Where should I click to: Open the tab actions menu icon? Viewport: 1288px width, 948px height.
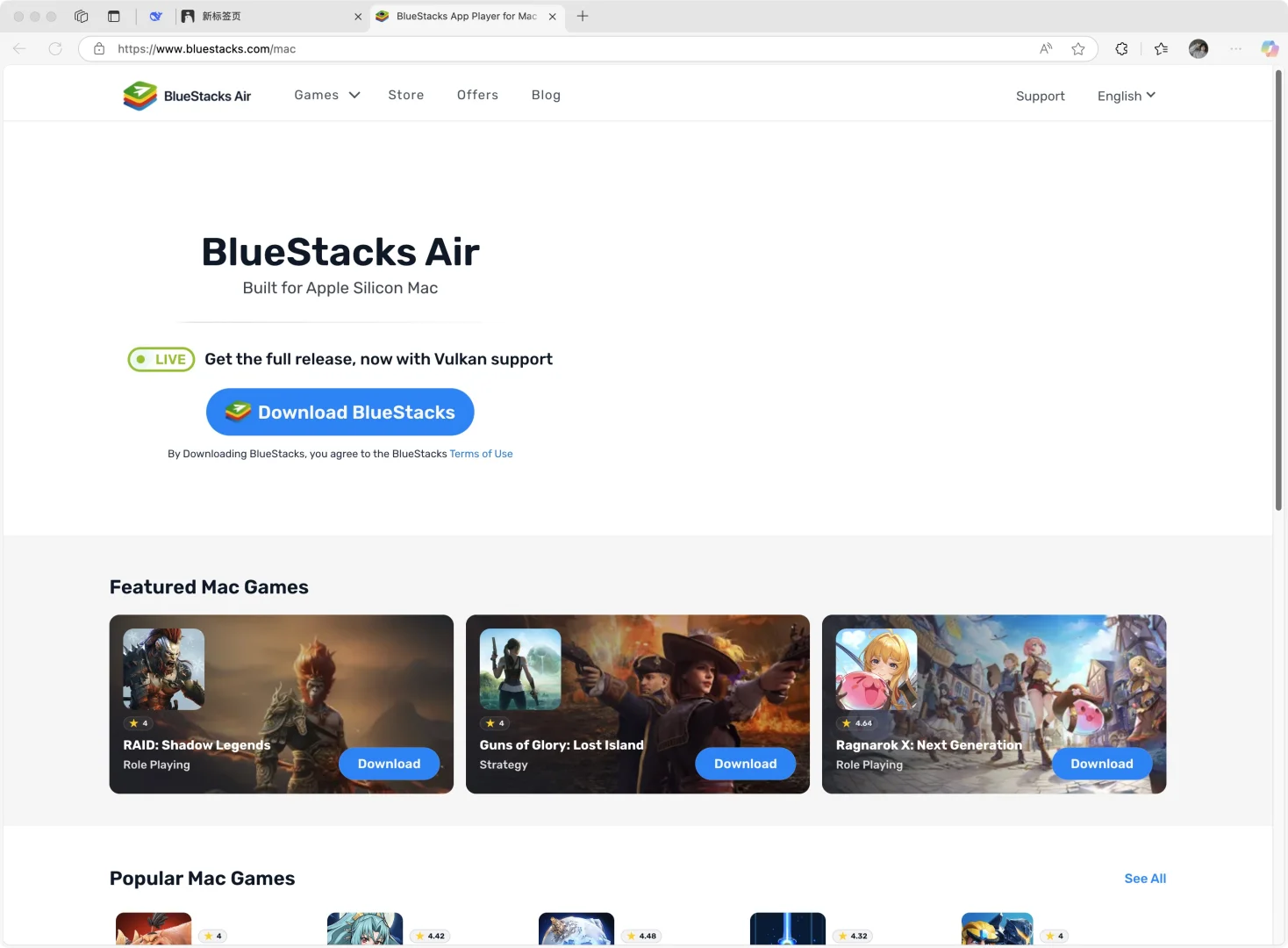pyautogui.click(x=114, y=16)
